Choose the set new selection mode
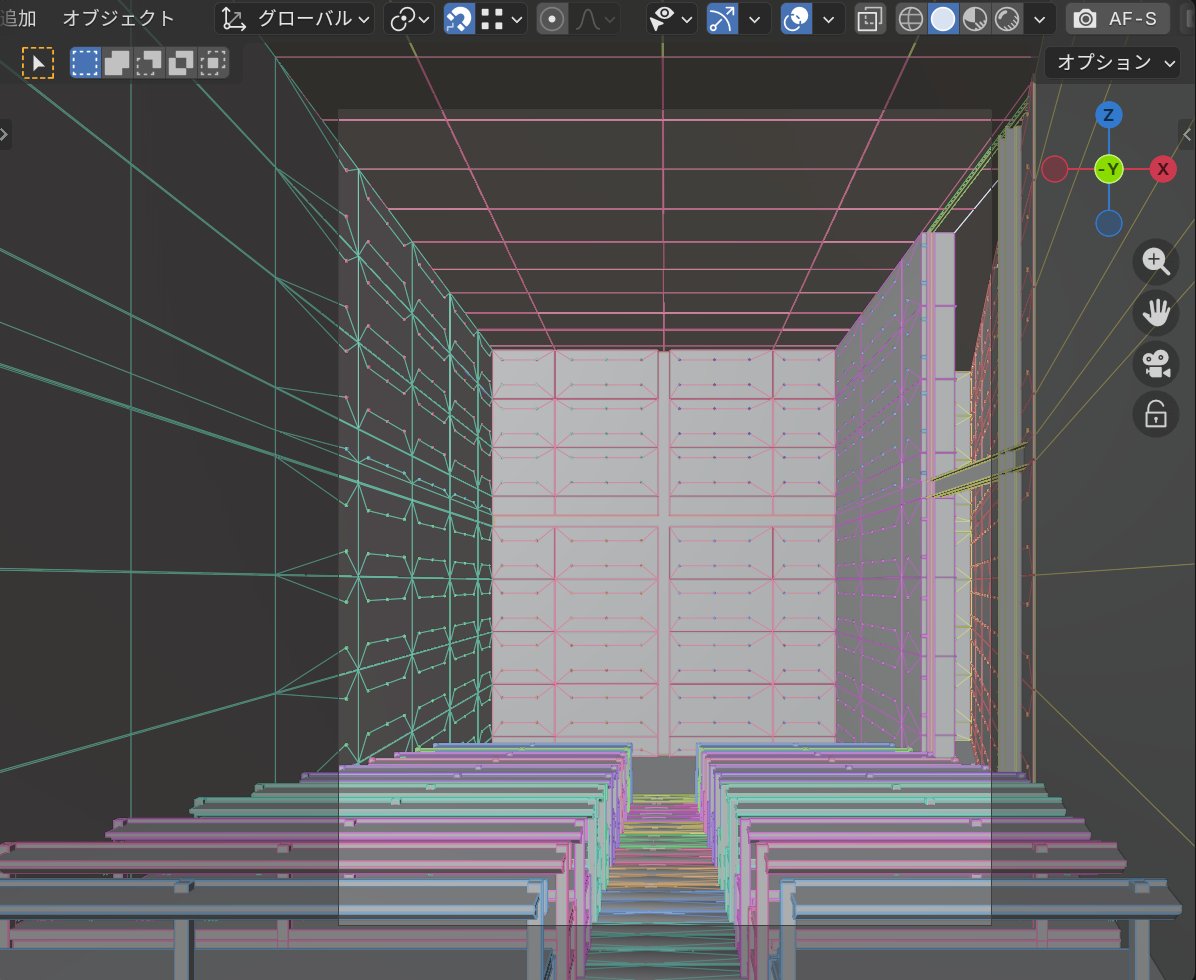This screenshot has width=1196, height=980. pyautogui.click(x=85, y=63)
